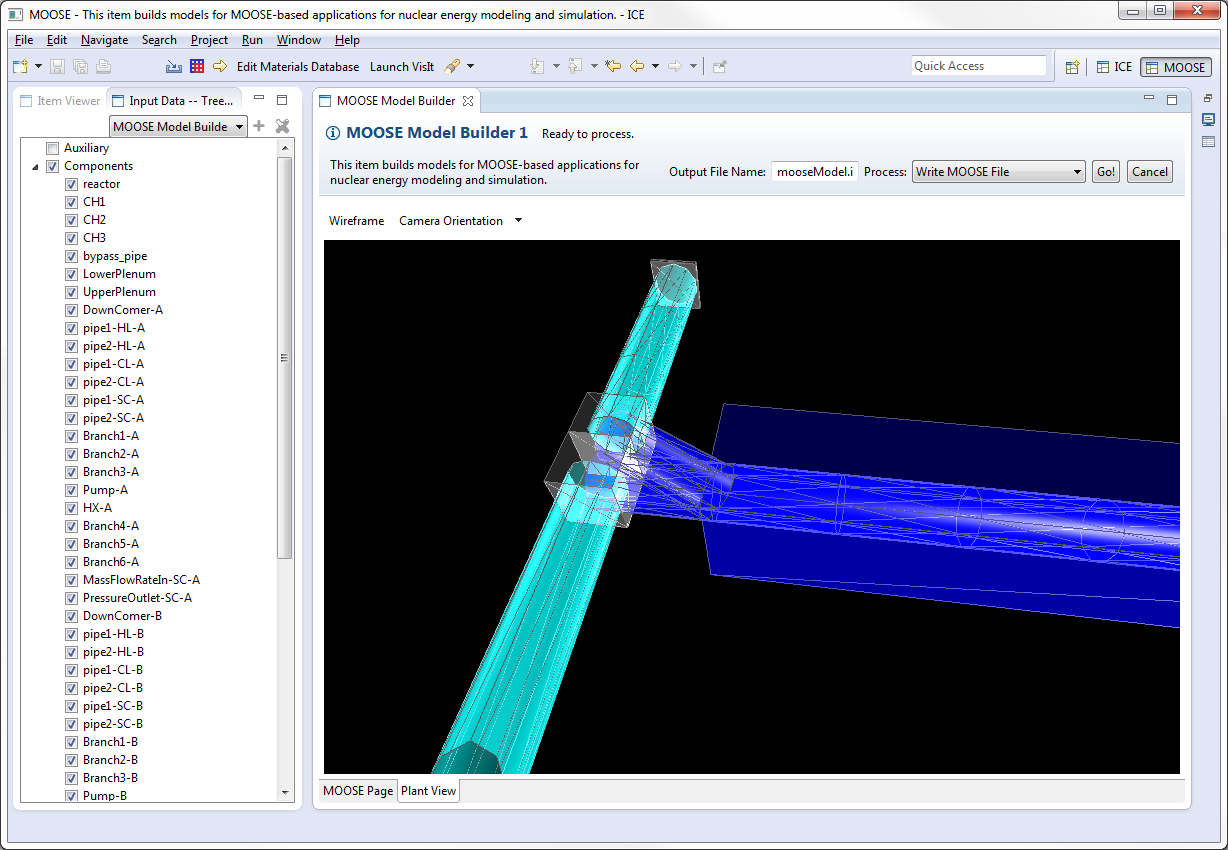Click the yellow arrow icon before Edit Materials
1228x850 pixels.
point(220,67)
